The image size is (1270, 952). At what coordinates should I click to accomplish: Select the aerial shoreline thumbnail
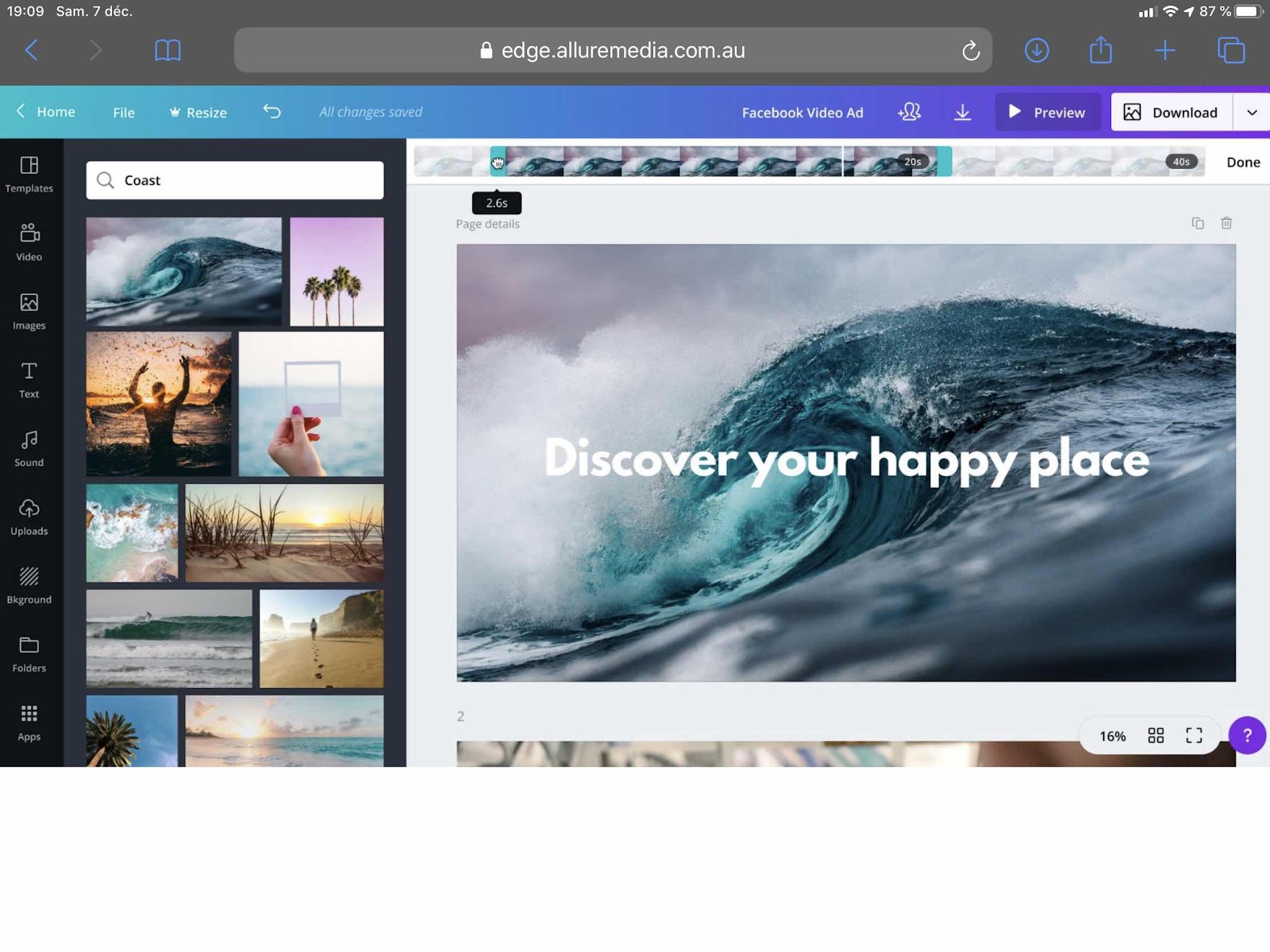[132, 533]
